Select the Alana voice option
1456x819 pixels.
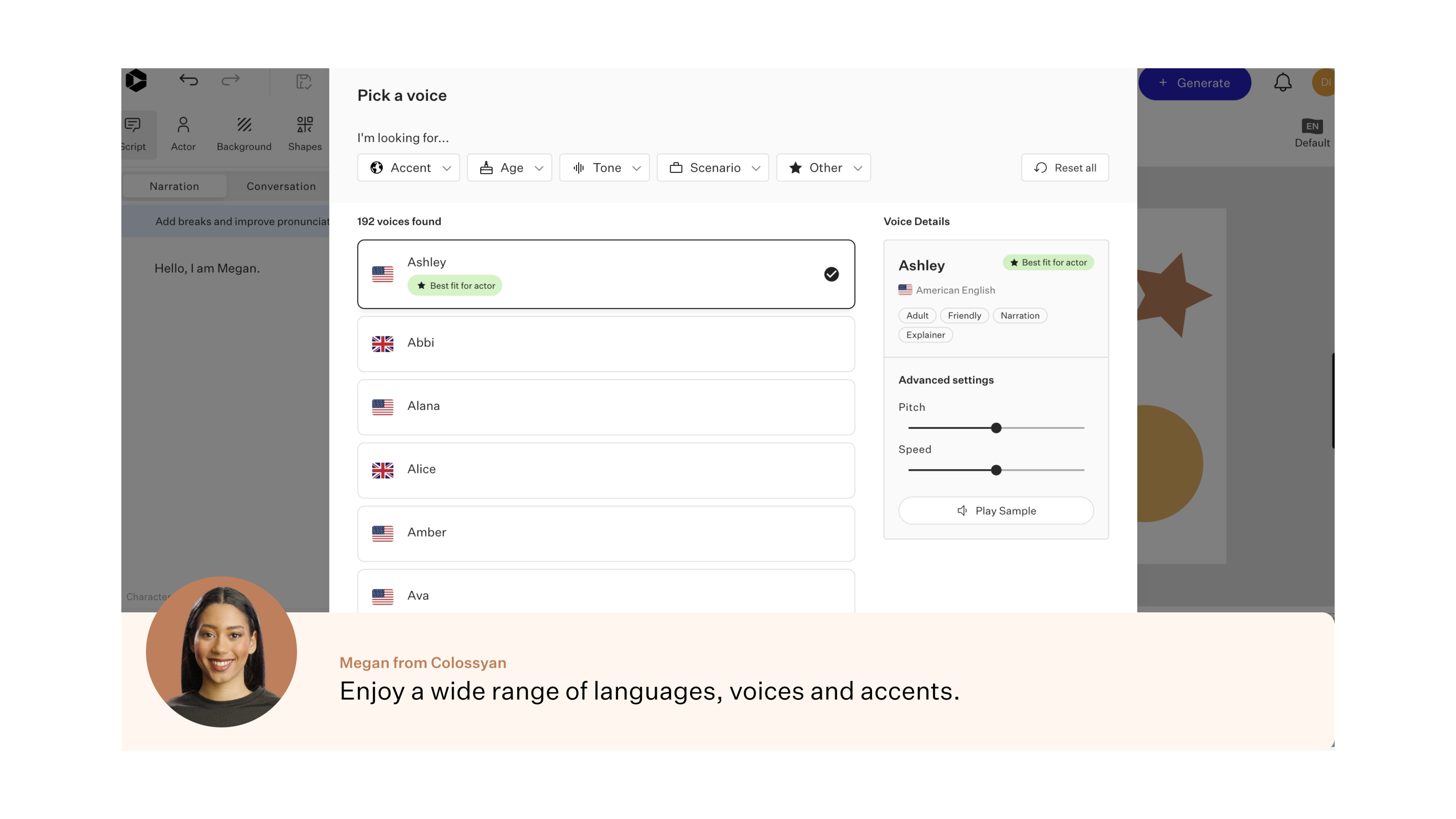click(x=606, y=407)
